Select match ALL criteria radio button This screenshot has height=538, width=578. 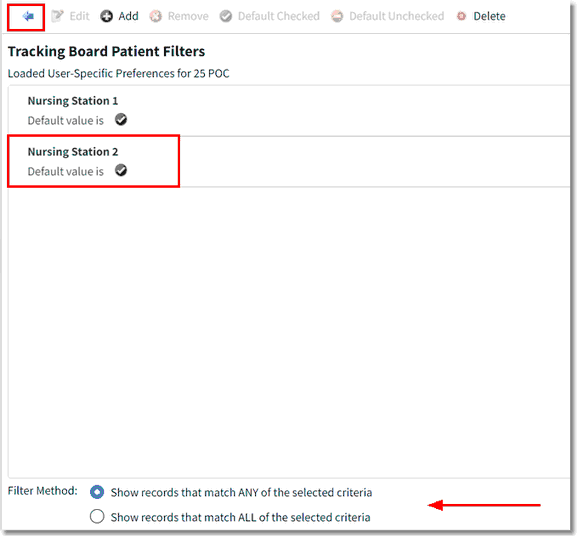point(97,516)
